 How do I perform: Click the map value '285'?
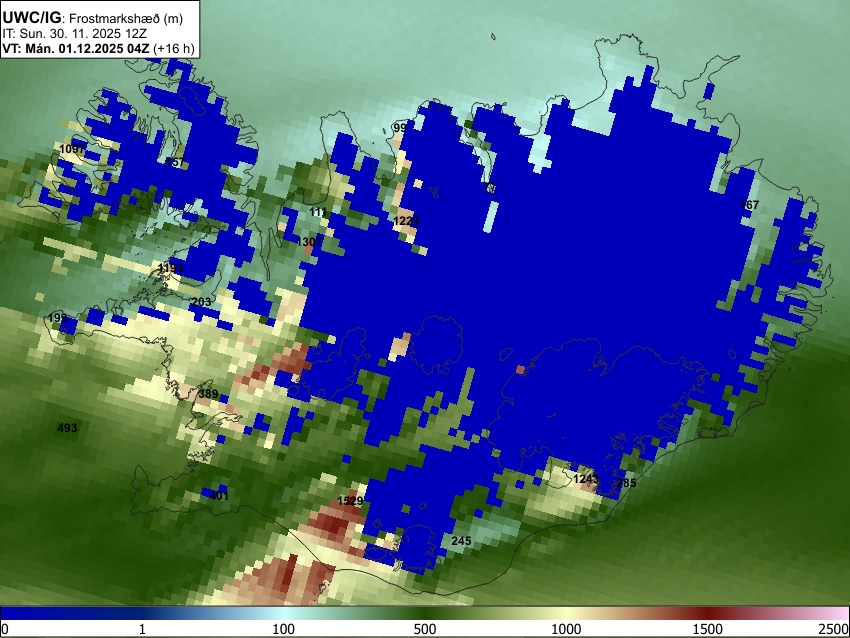click(627, 483)
